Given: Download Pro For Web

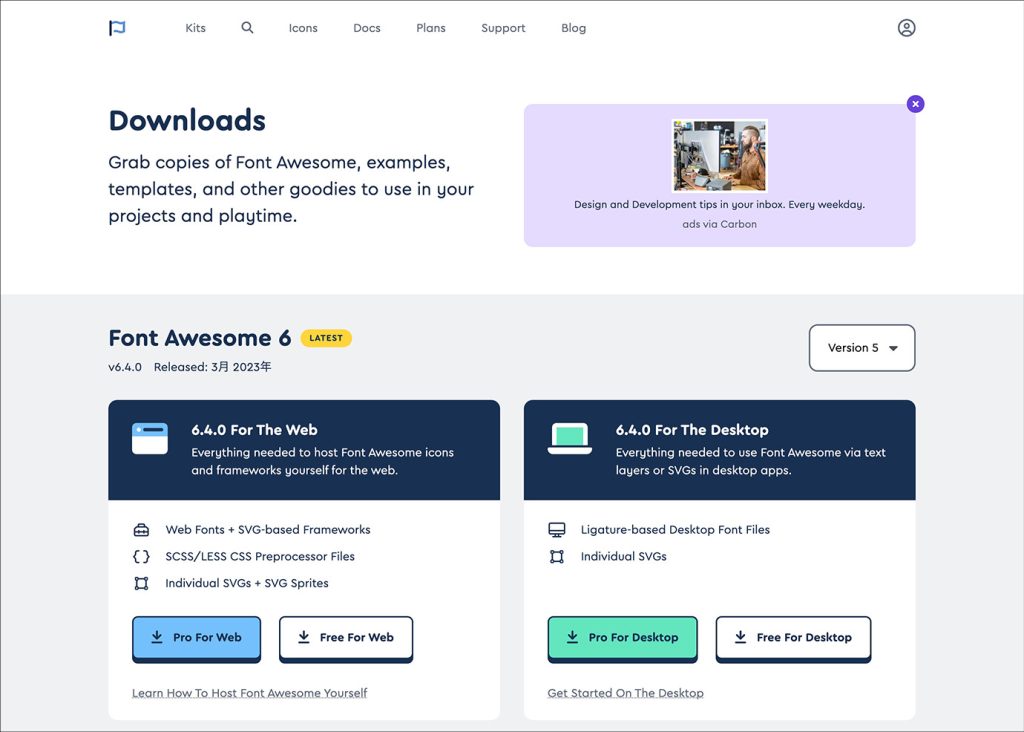Looking at the screenshot, I should click(x=196, y=637).
